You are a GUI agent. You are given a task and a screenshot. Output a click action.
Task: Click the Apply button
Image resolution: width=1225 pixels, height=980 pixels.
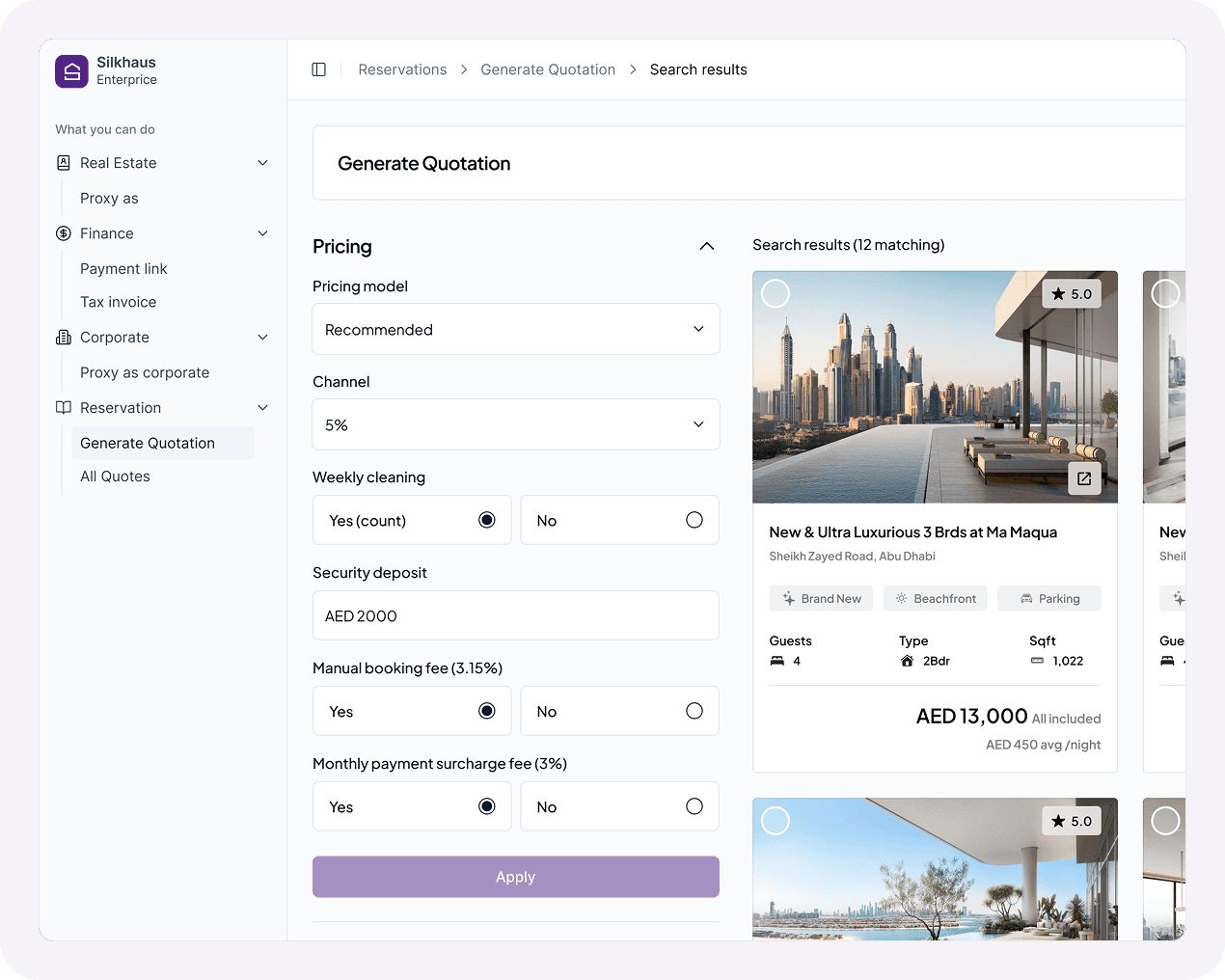tap(516, 877)
